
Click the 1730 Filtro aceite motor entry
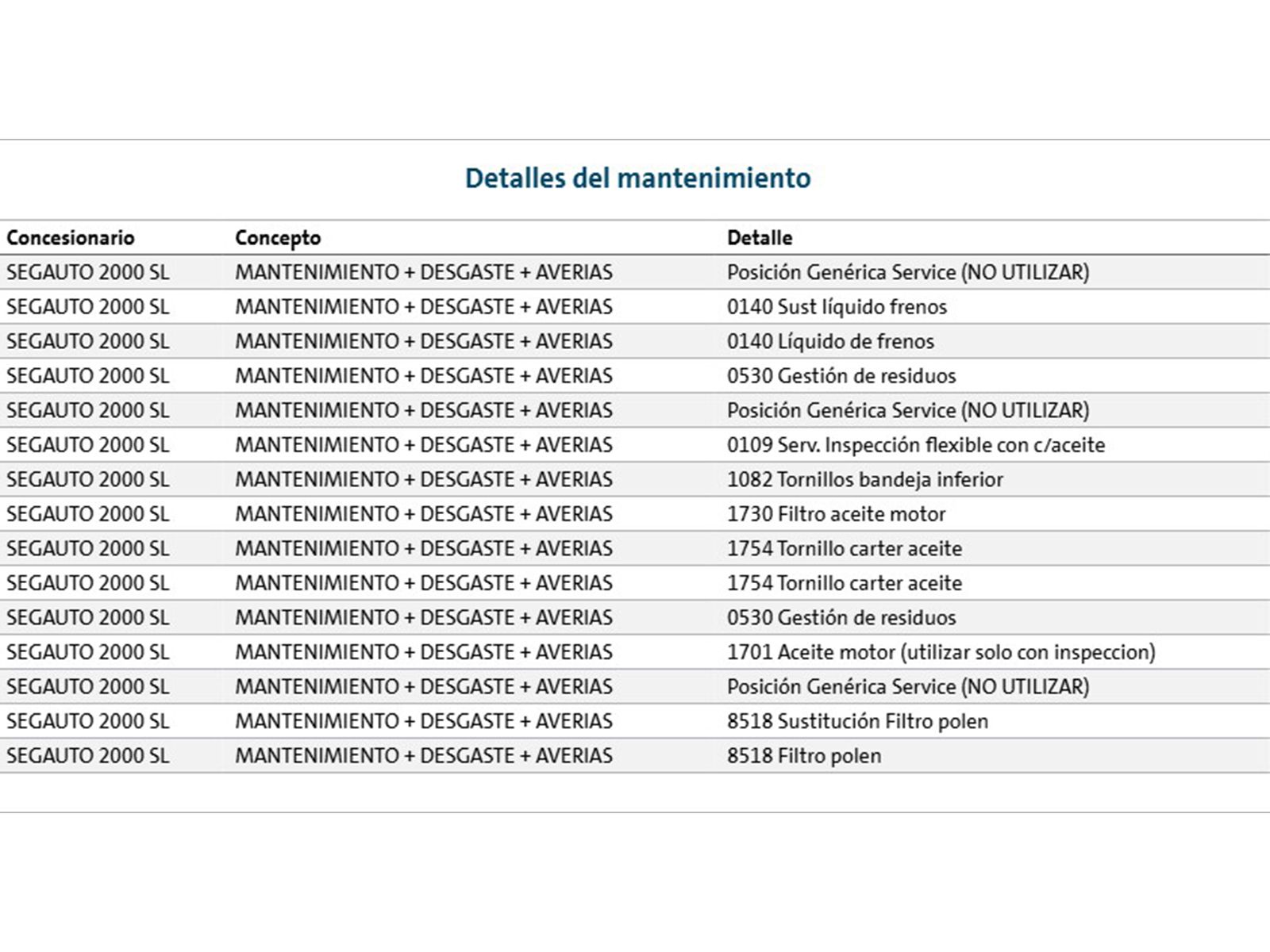pyautogui.click(x=837, y=514)
